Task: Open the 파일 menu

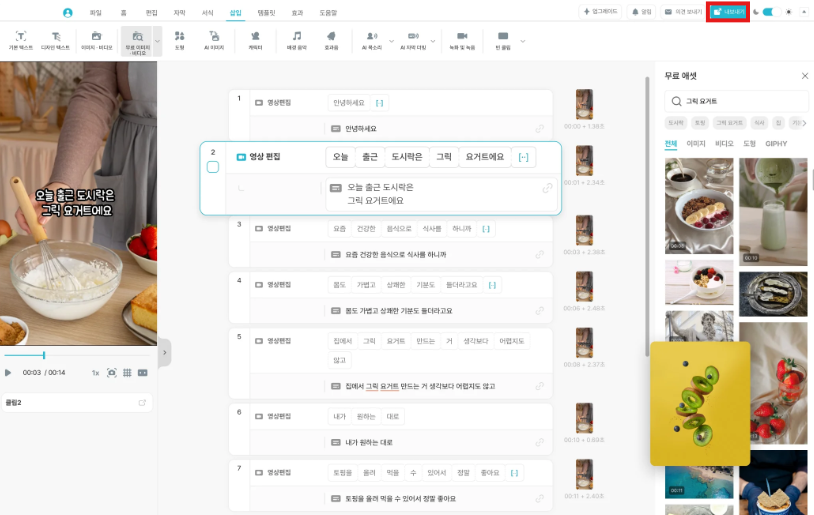Action: click(x=96, y=12)
